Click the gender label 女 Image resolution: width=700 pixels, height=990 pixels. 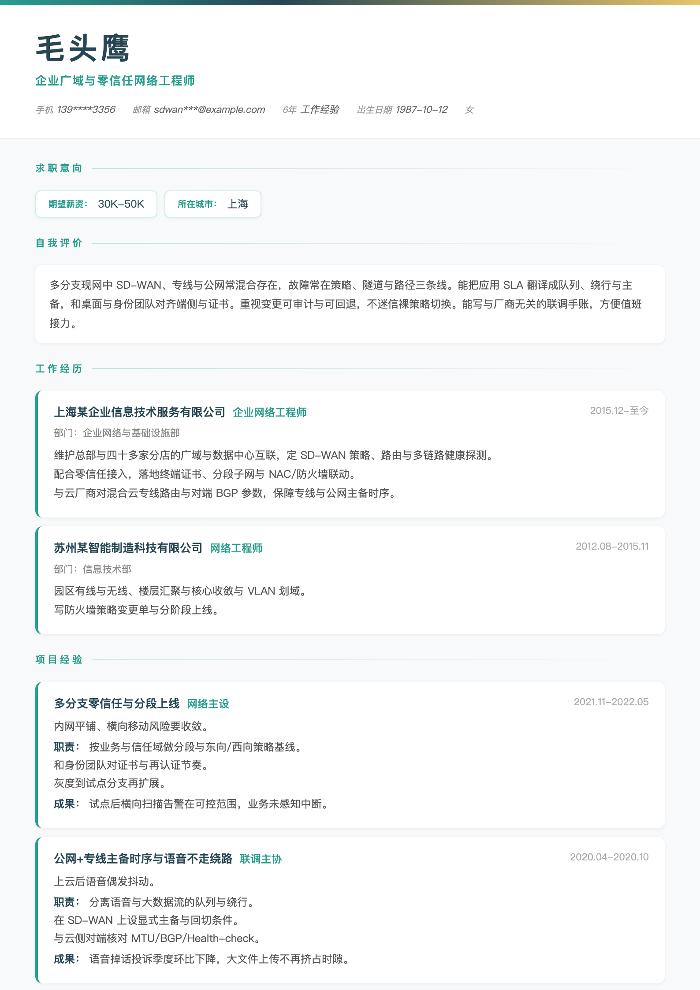(x=469, y=110)
